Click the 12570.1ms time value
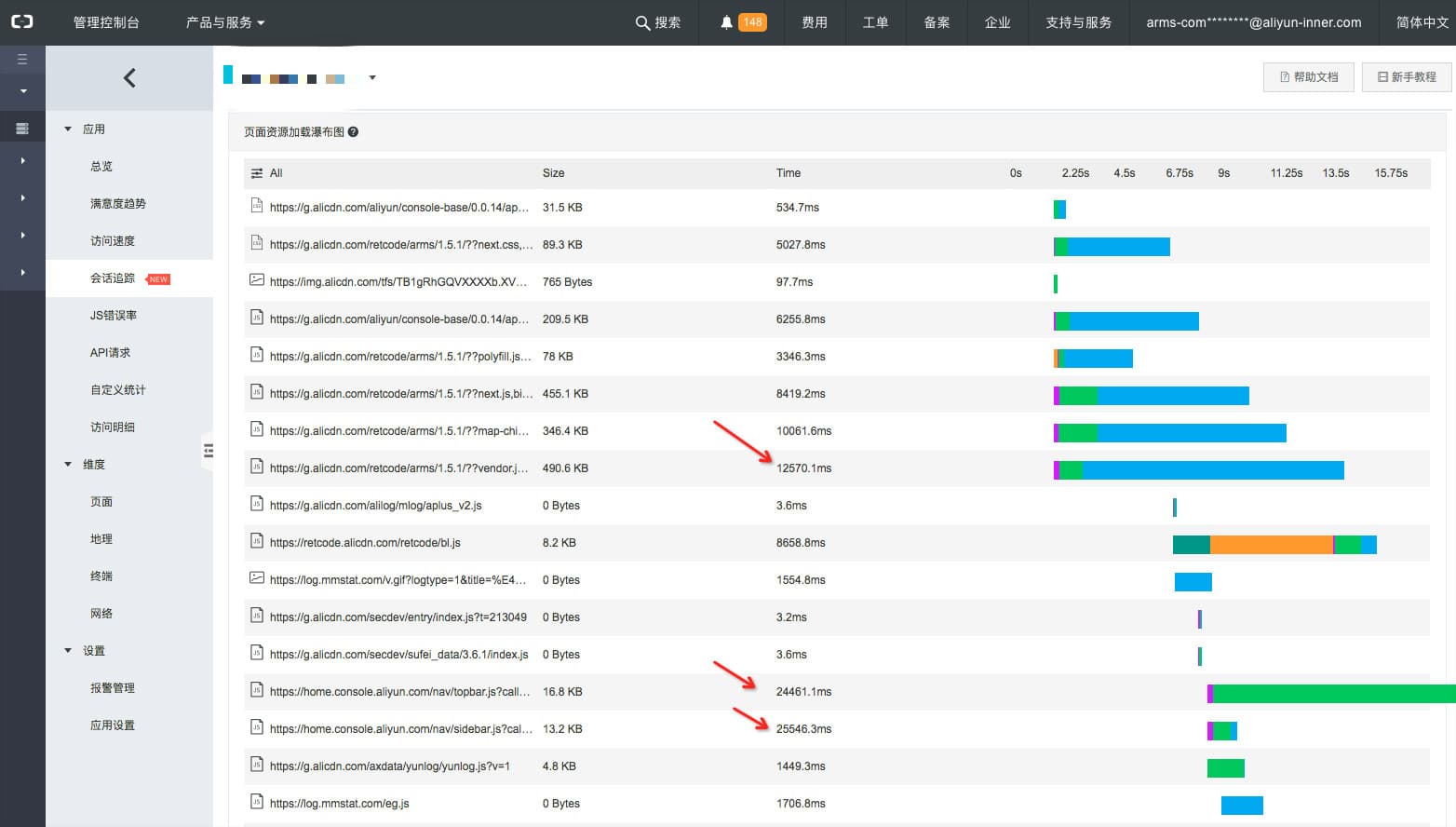 point(803,468)
